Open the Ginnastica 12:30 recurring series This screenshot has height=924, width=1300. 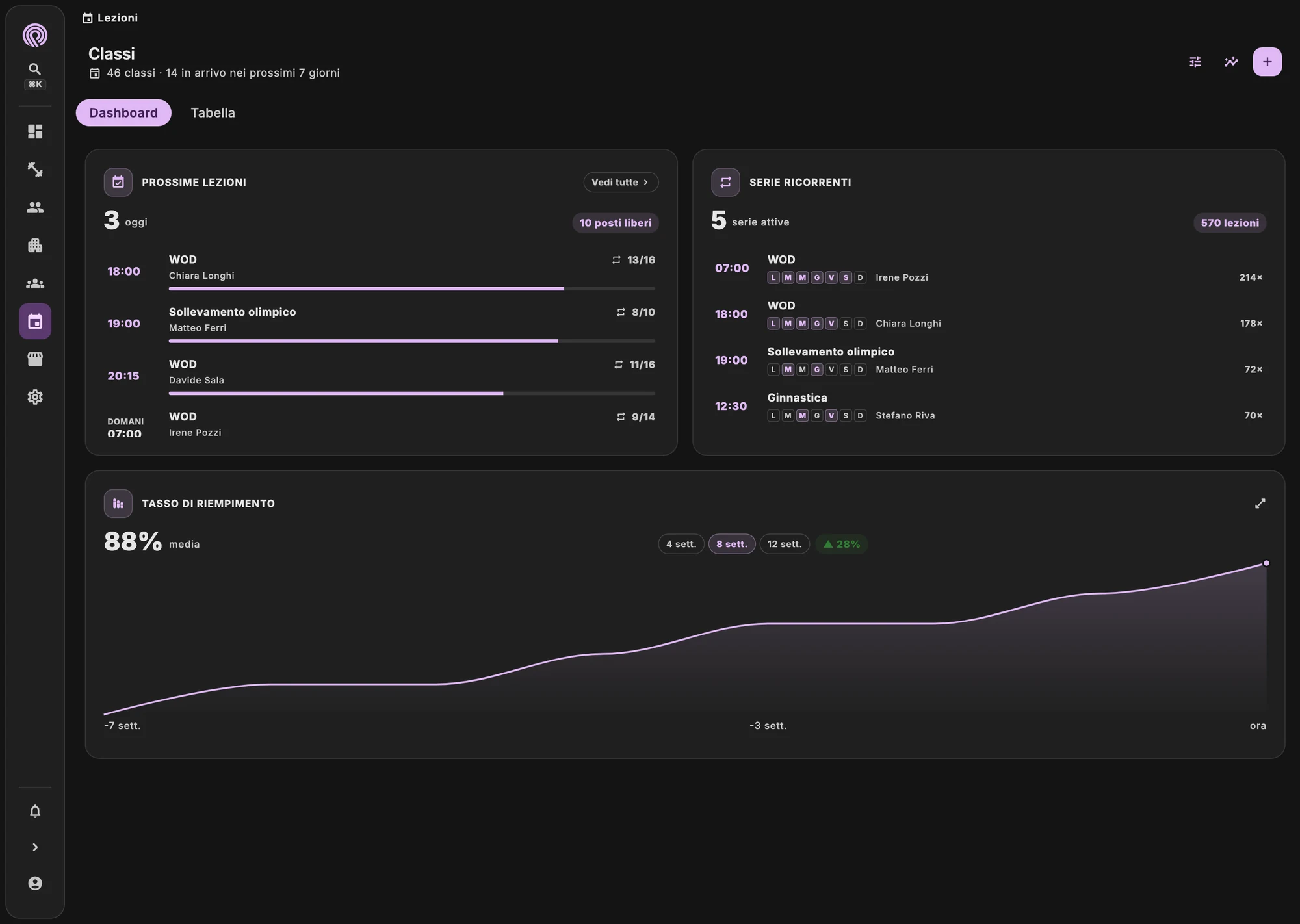pyautogui.click(x=989, y=406)
